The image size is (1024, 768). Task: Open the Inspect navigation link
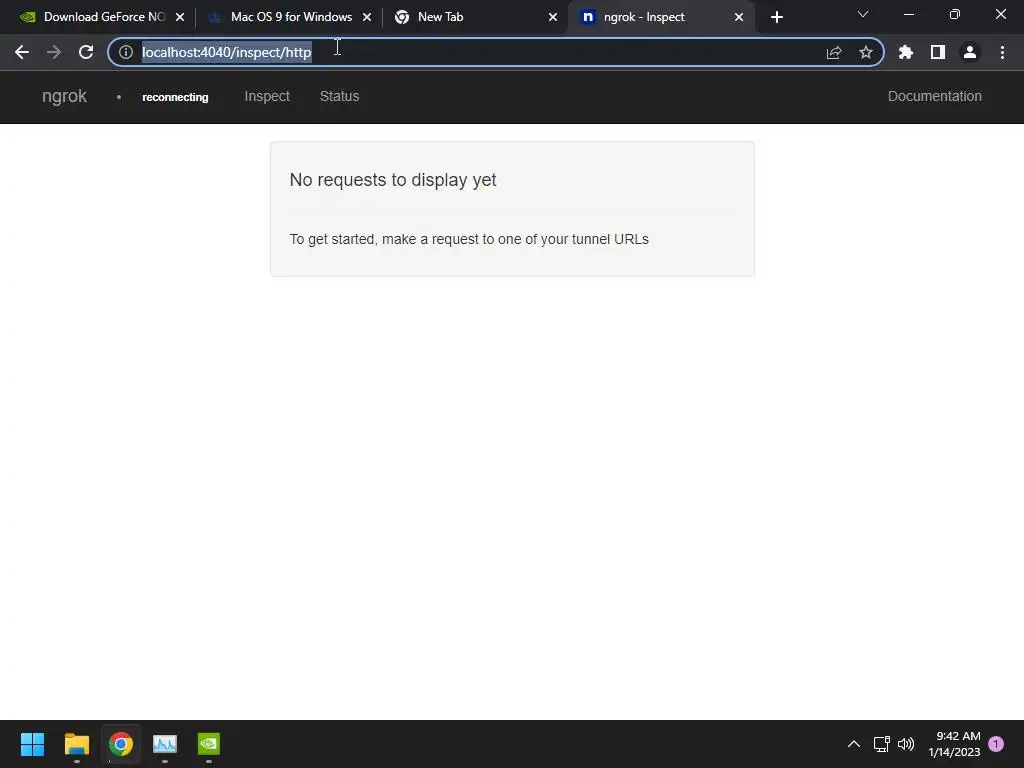[267, 96]
